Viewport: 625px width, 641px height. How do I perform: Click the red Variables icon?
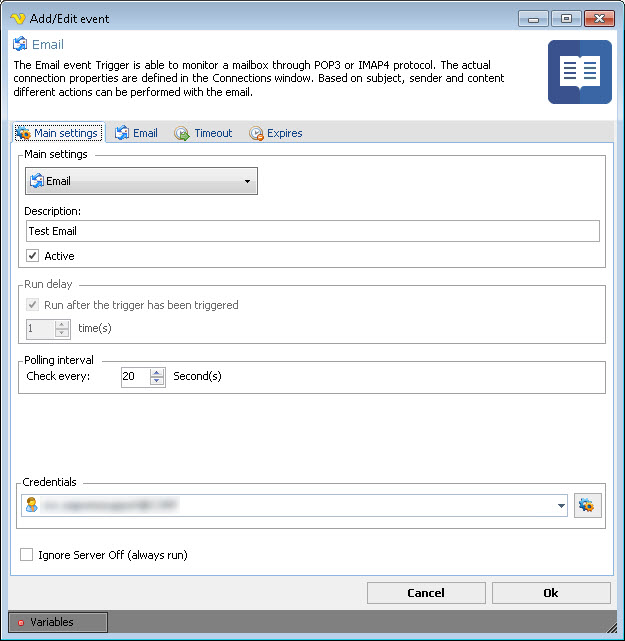point(20,622)
